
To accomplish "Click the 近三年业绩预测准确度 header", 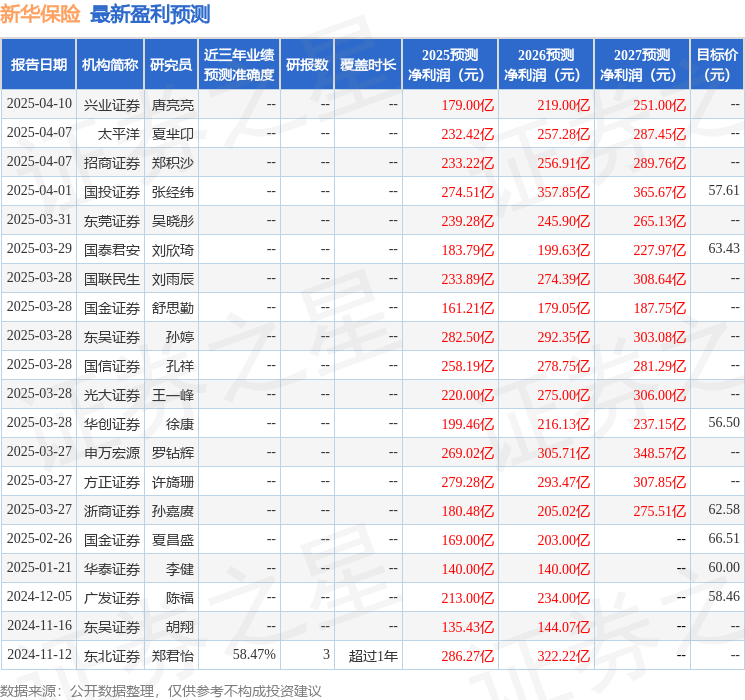I will coord(239,65).
